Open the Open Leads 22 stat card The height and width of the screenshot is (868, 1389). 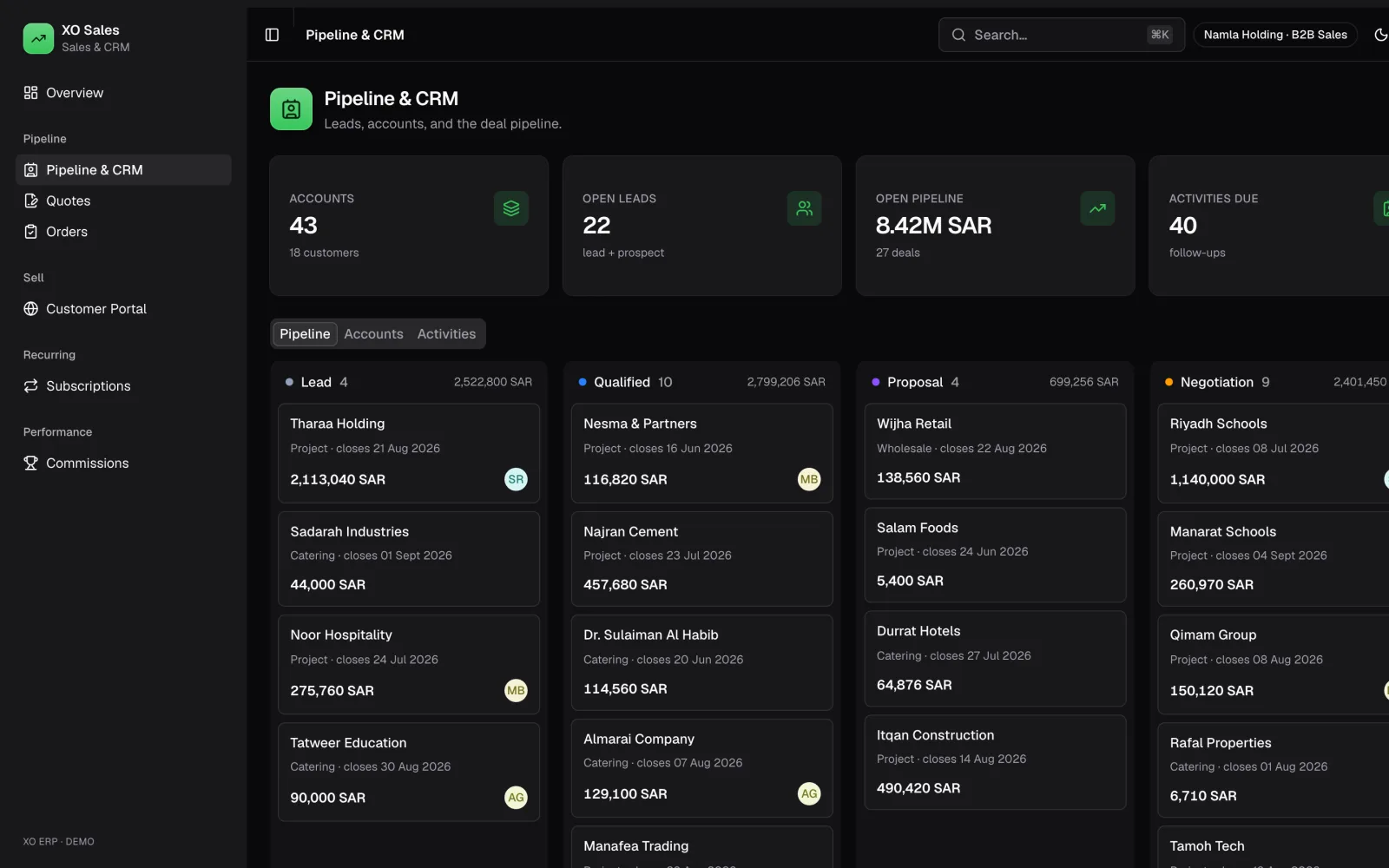click(x=702, y=226)
